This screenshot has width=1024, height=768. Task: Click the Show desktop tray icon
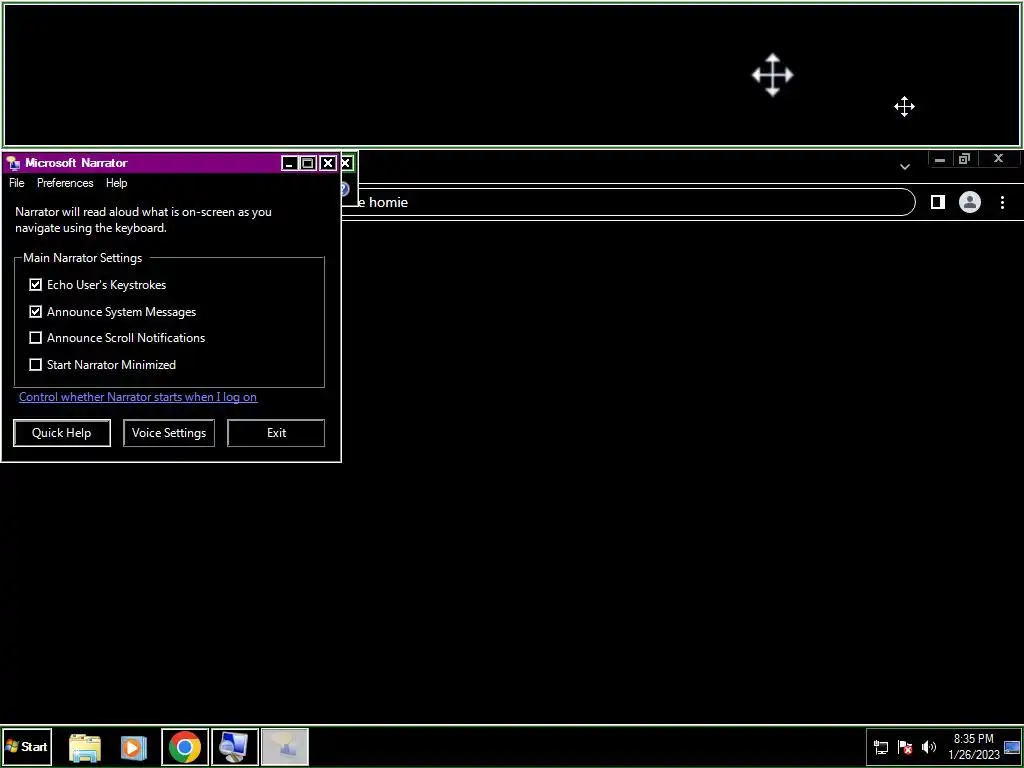point(1012,747)
